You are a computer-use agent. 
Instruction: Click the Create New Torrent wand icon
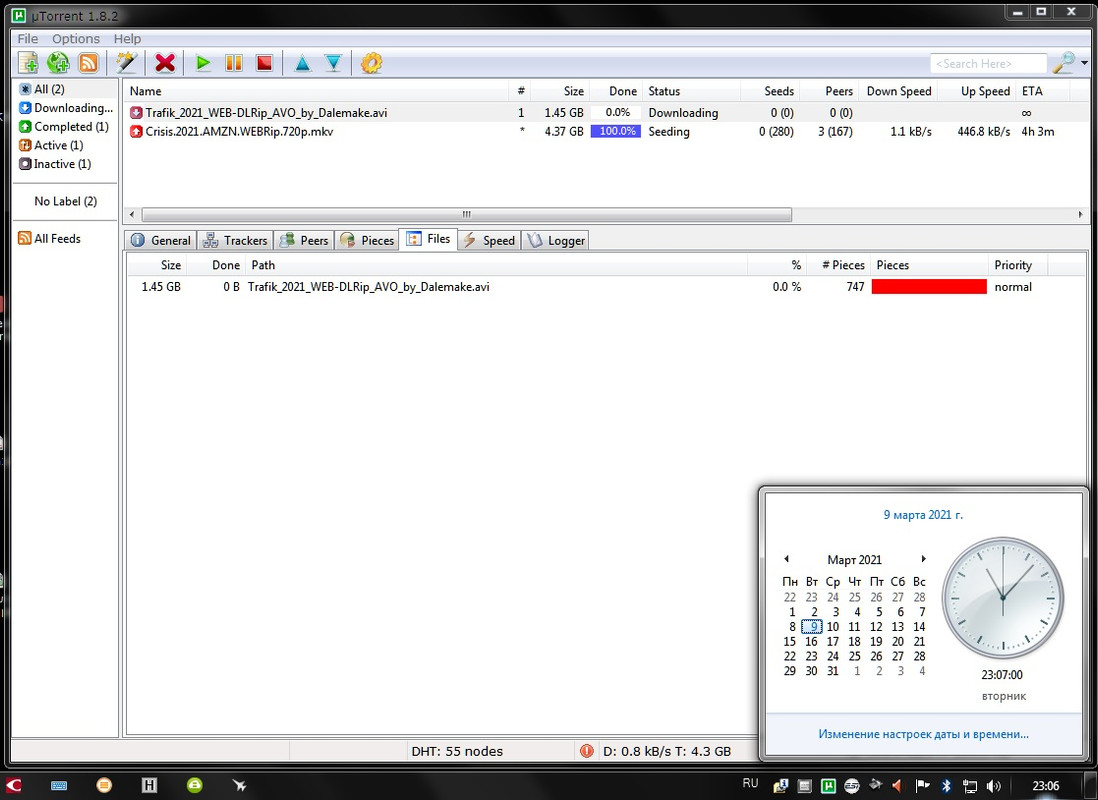pyautogui.click(x=127, y=63)
